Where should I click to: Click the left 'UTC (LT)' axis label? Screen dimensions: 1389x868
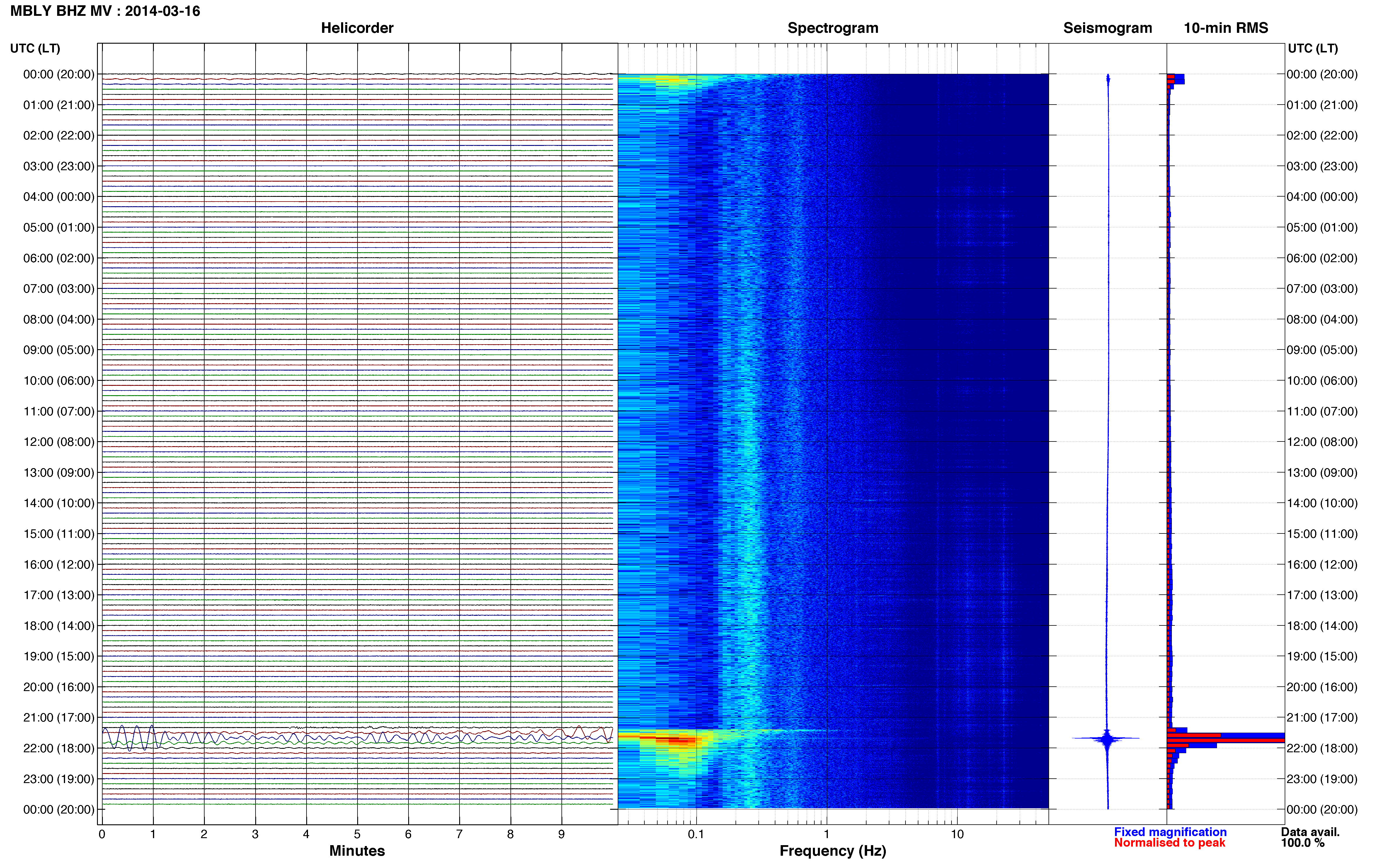35,48
